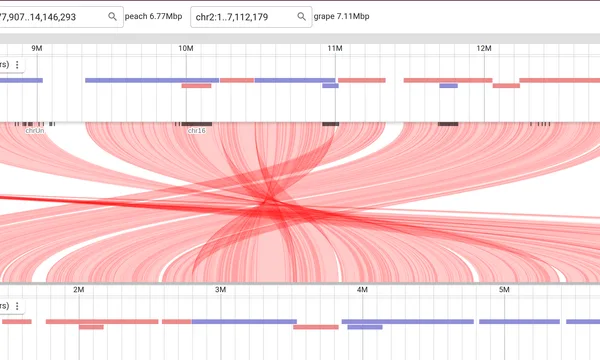The image size is (600, 360).
Task: Click the 10M ruler mark in the top view
Action: 186,48
